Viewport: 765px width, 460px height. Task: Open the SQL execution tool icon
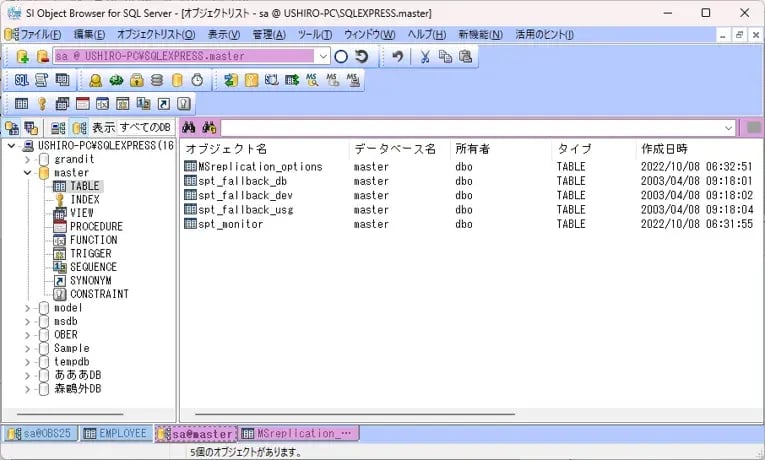[22, 80]
